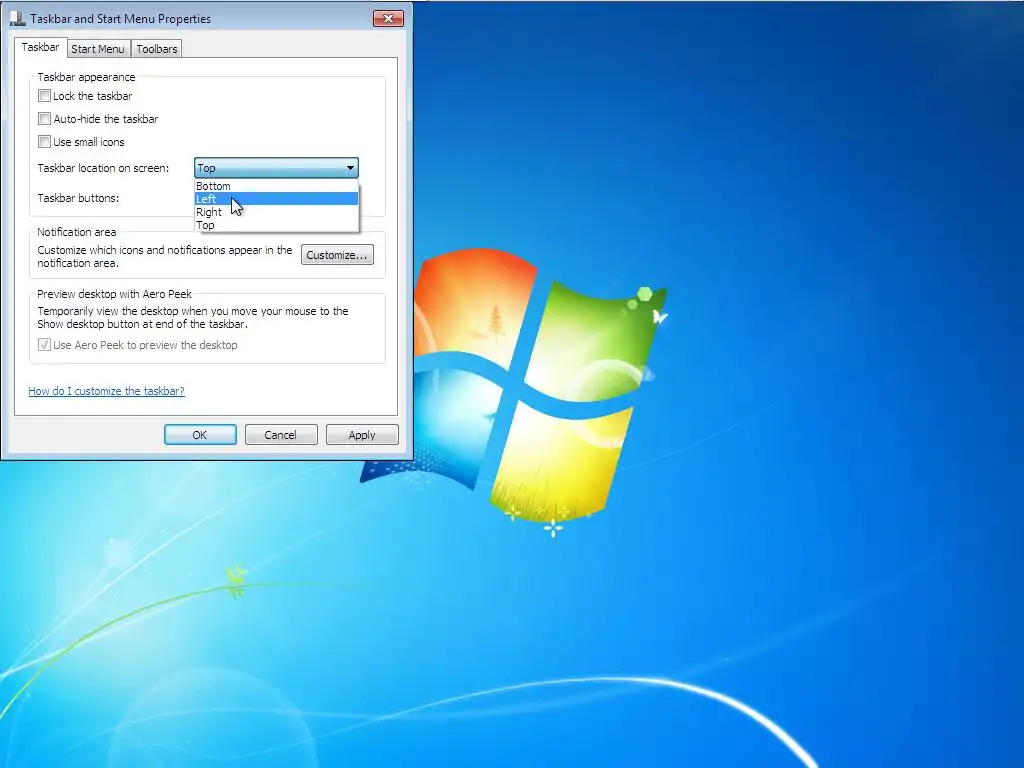Click the dialog title bar icon
1024x768 pixels.
pos(18,18)
